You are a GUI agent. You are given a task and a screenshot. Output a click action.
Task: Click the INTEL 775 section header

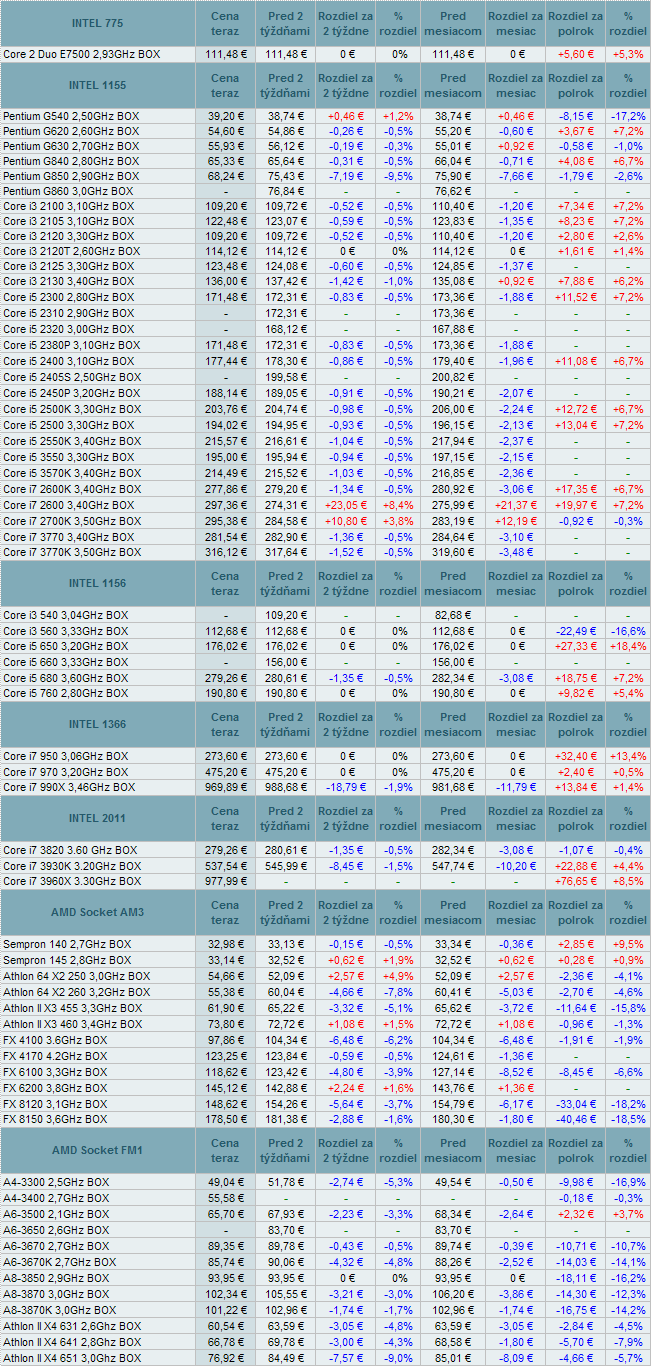click(98, 23)
